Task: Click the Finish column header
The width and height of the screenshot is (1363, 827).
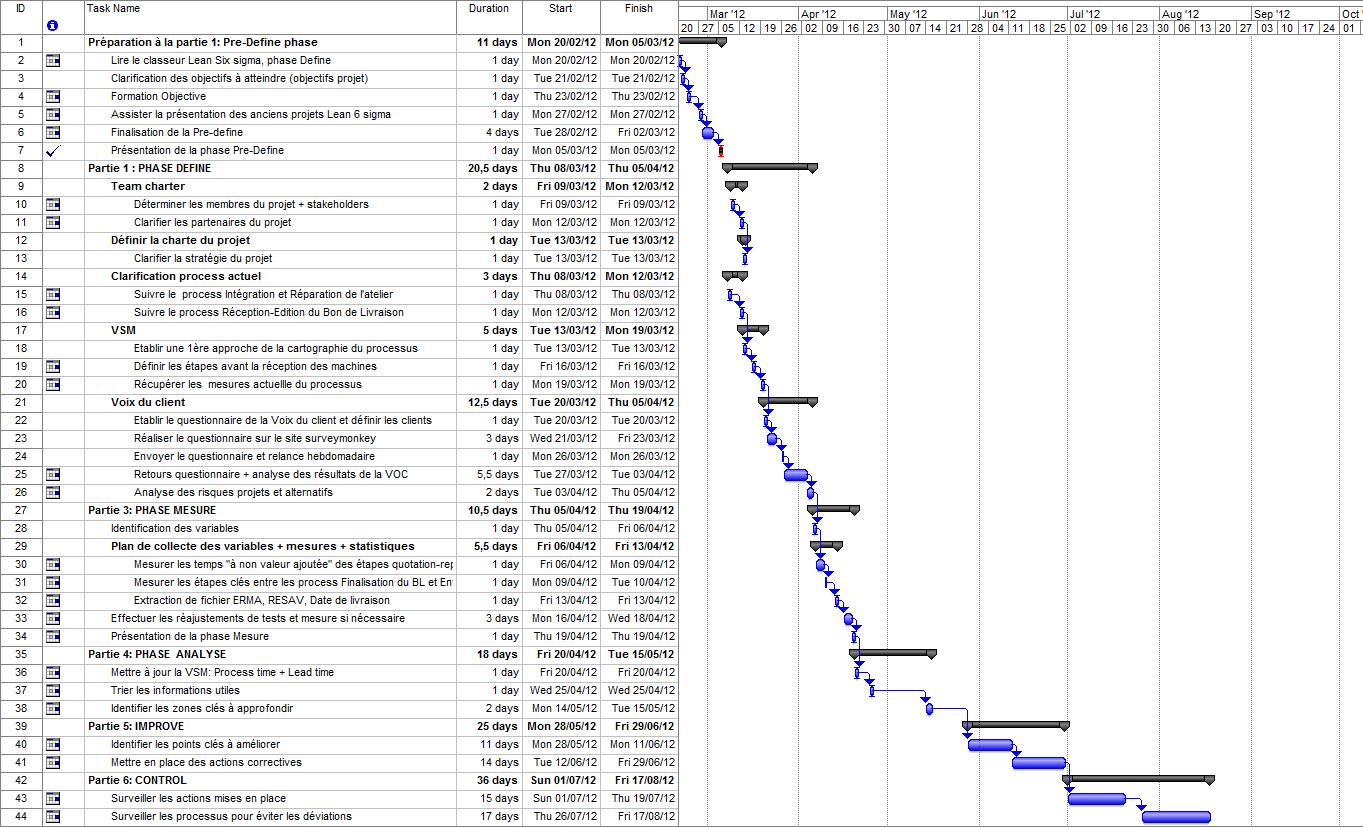Action: (x=638, y=9)
